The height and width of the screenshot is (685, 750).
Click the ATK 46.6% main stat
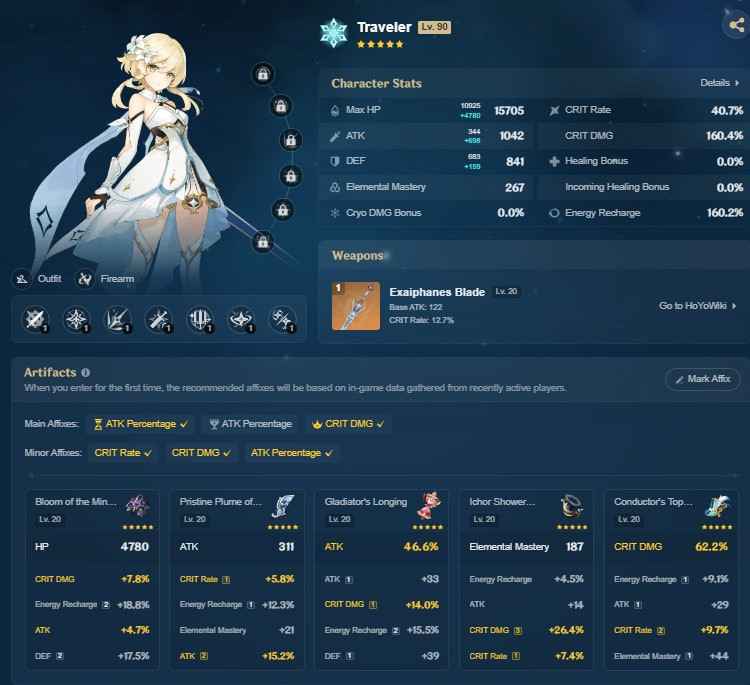[x=382, y=547]
